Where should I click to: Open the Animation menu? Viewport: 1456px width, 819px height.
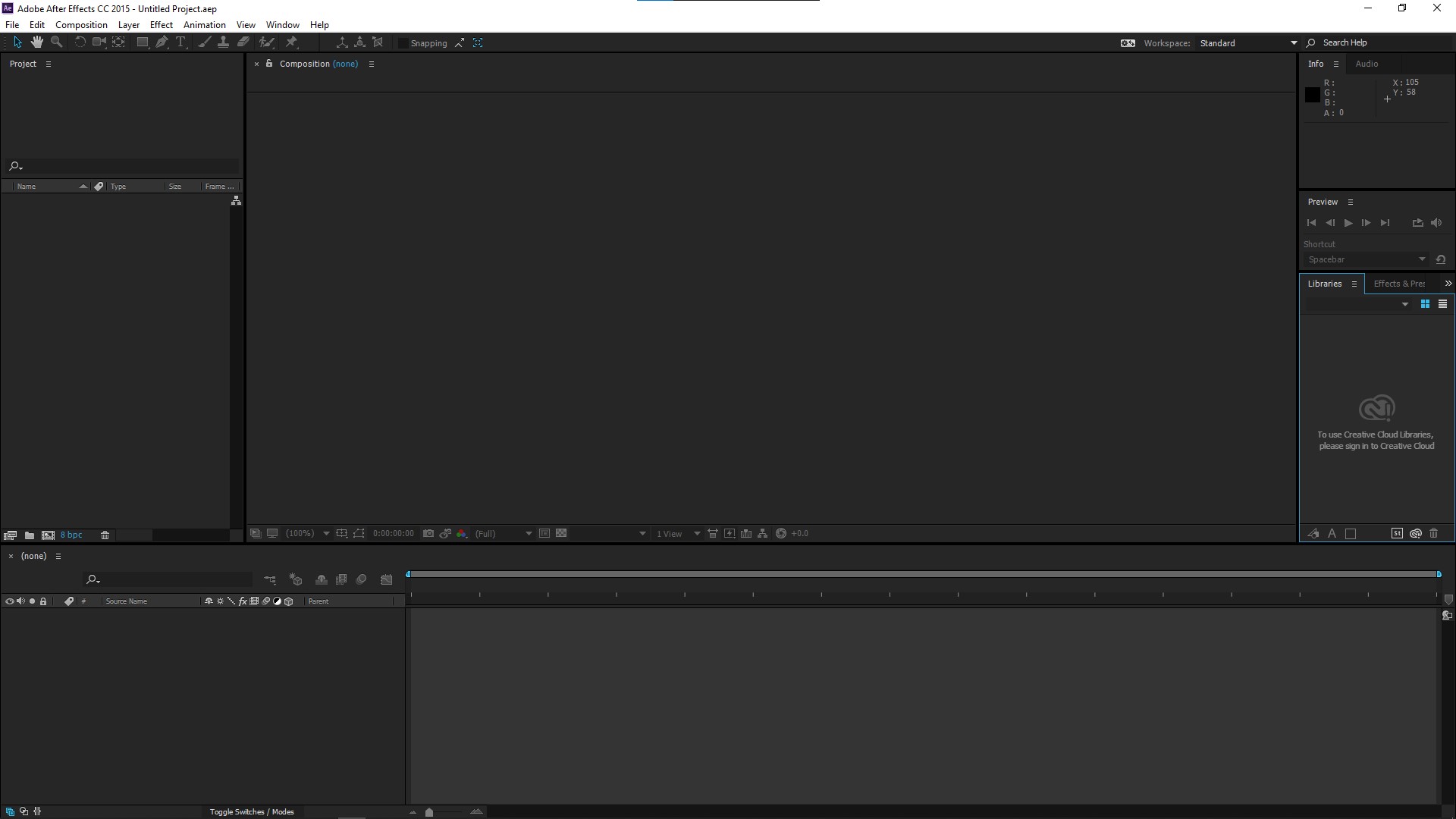pyautogui.click(x=204, y=25)
